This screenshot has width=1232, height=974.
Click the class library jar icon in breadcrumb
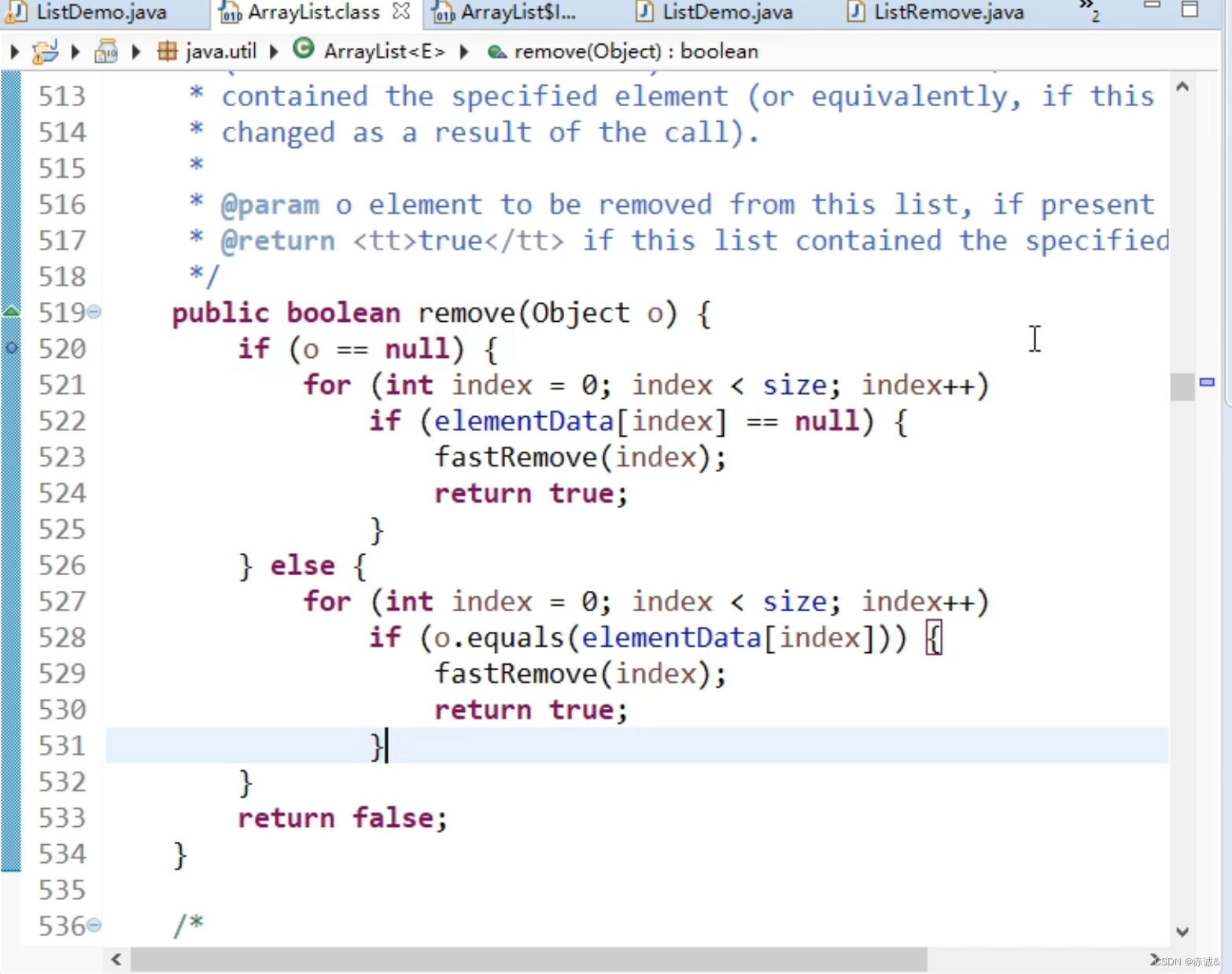tap(105, 52)
